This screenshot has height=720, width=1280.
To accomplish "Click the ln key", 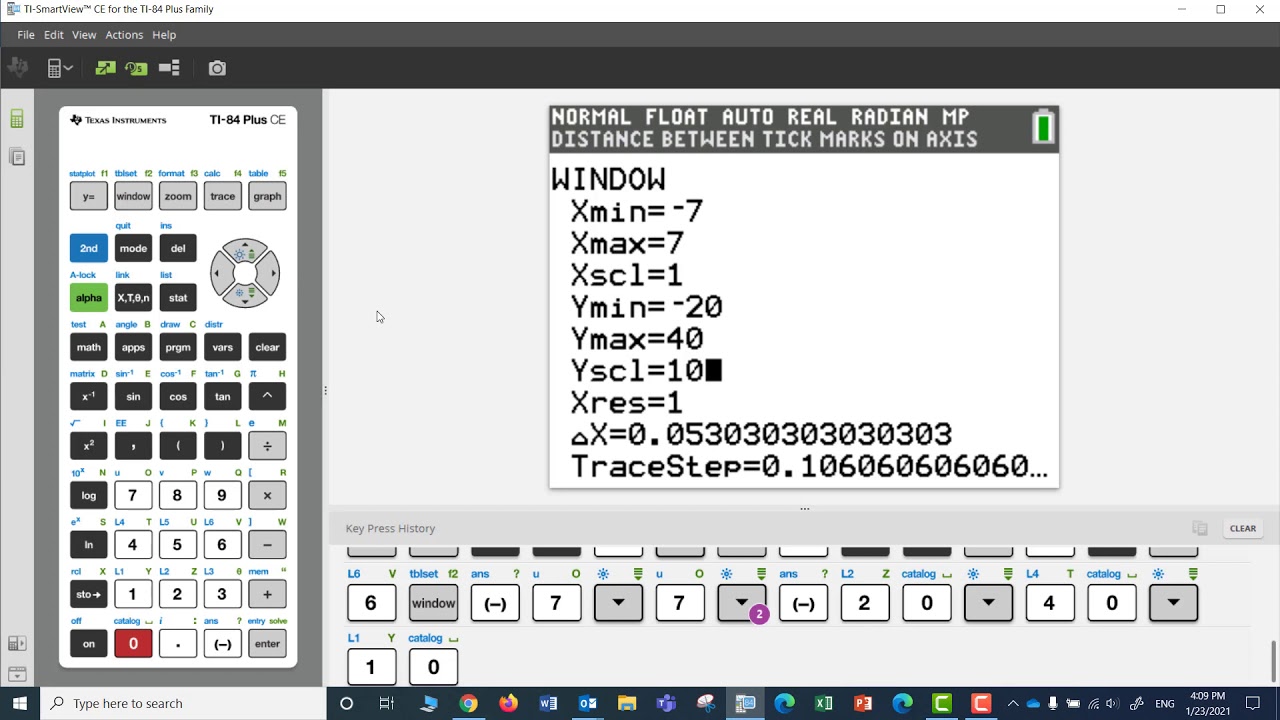I will (89, 545).
